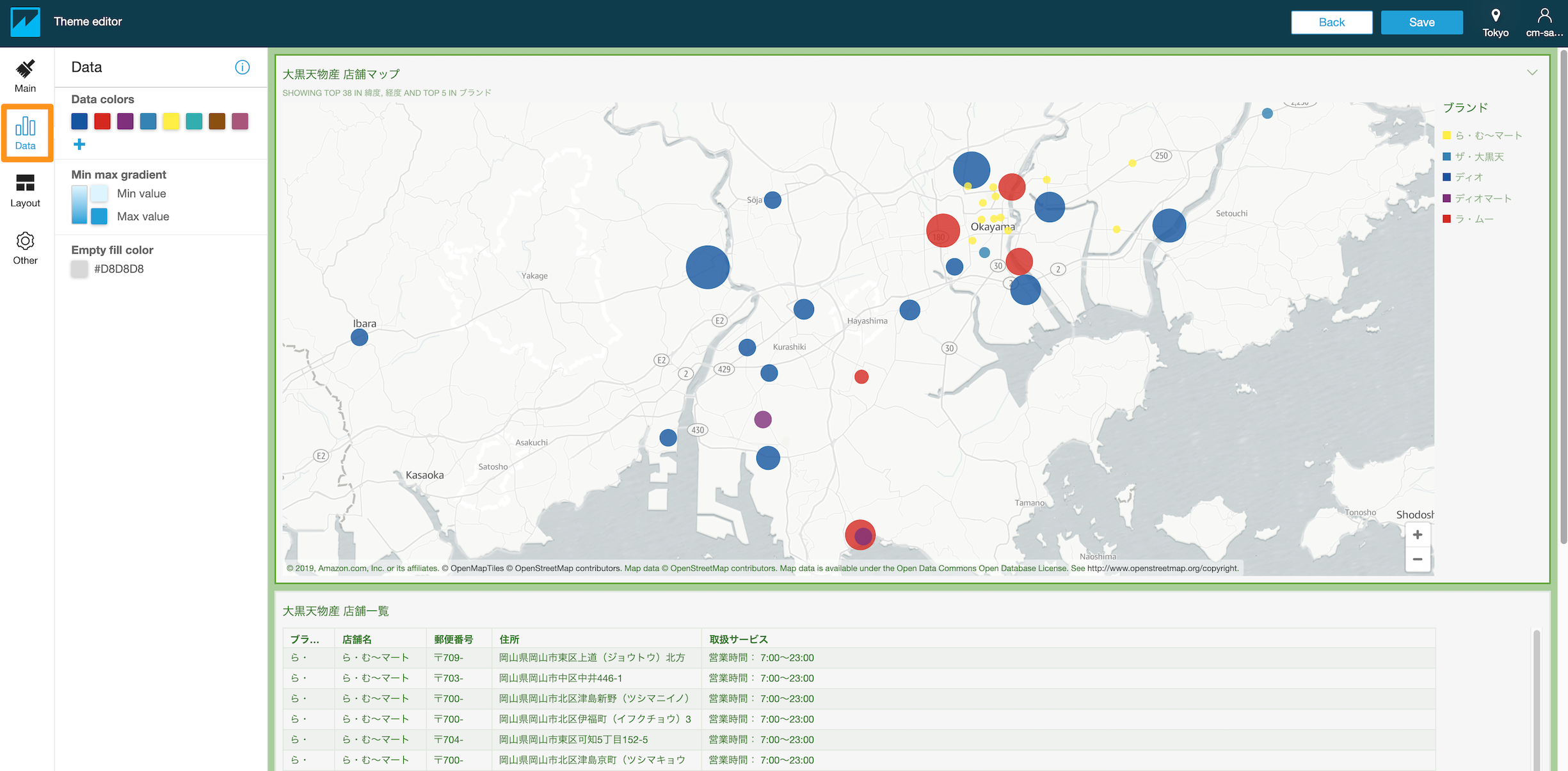Image resolution: width=1568 pixels, height=771 pixels.
Task: Zoom in on the map
Action: [x=1418, y=535]
